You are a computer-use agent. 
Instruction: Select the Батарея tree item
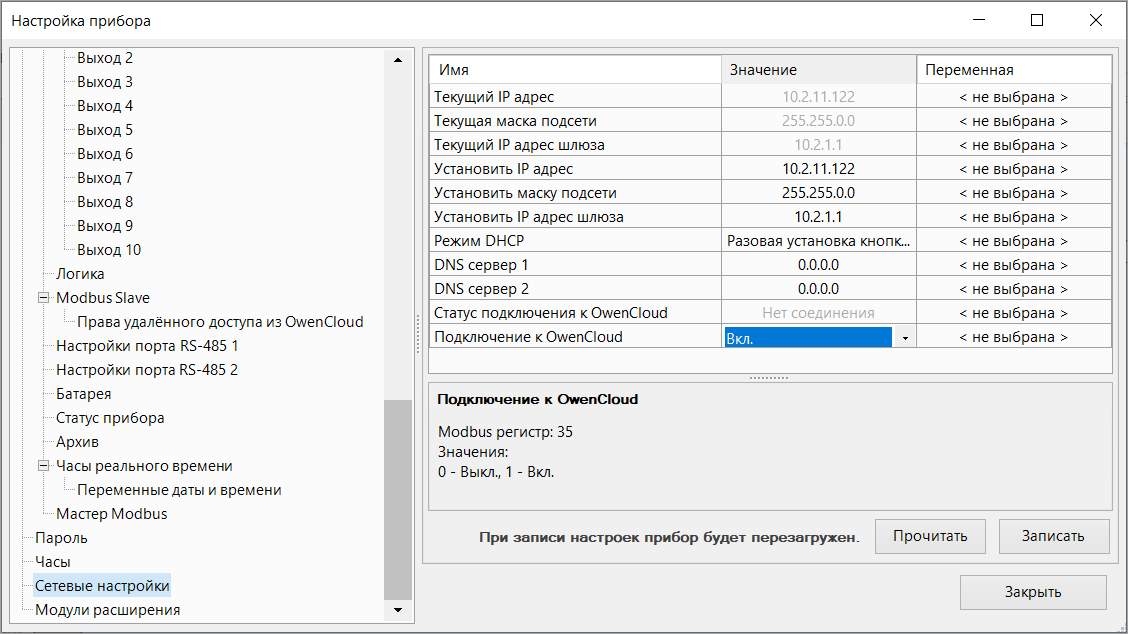(x=83, y=394)
